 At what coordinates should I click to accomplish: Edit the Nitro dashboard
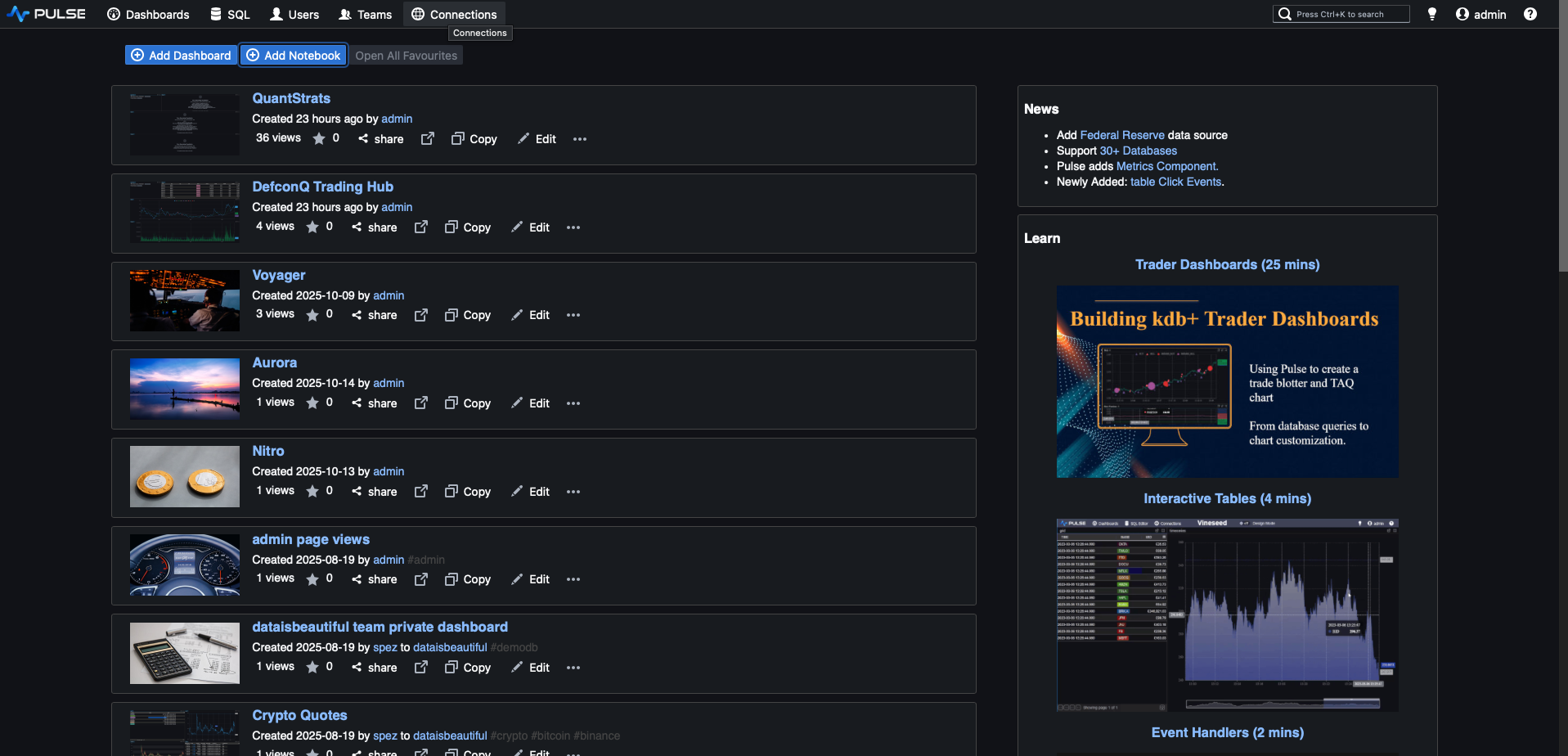tap(530, 491)
